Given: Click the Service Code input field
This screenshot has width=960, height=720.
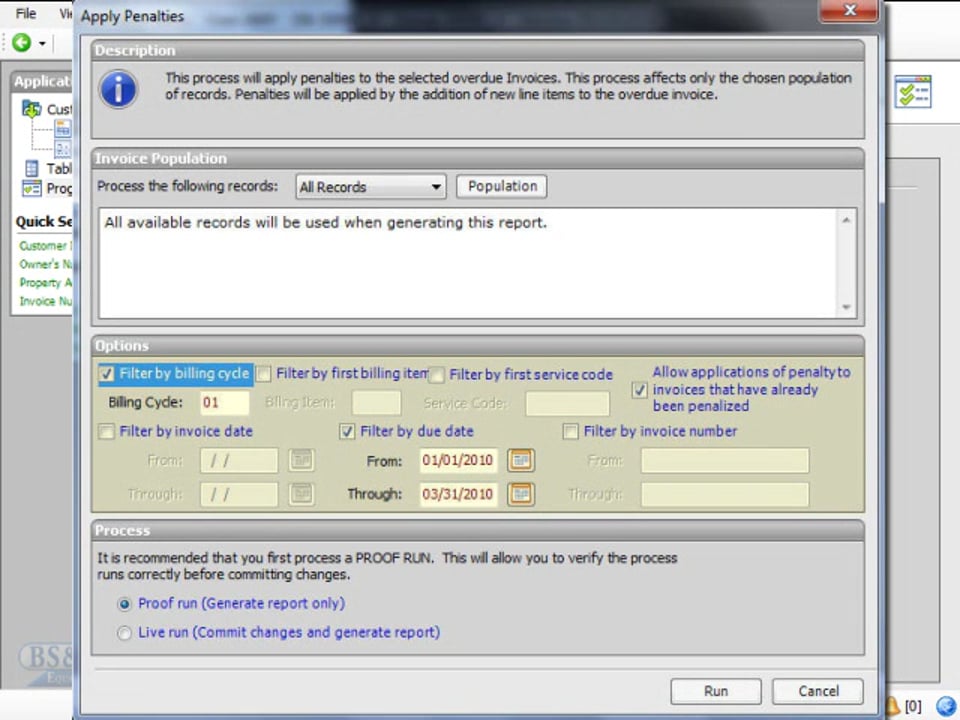Looking at the screenshot, I should click(x=567, y=403).
